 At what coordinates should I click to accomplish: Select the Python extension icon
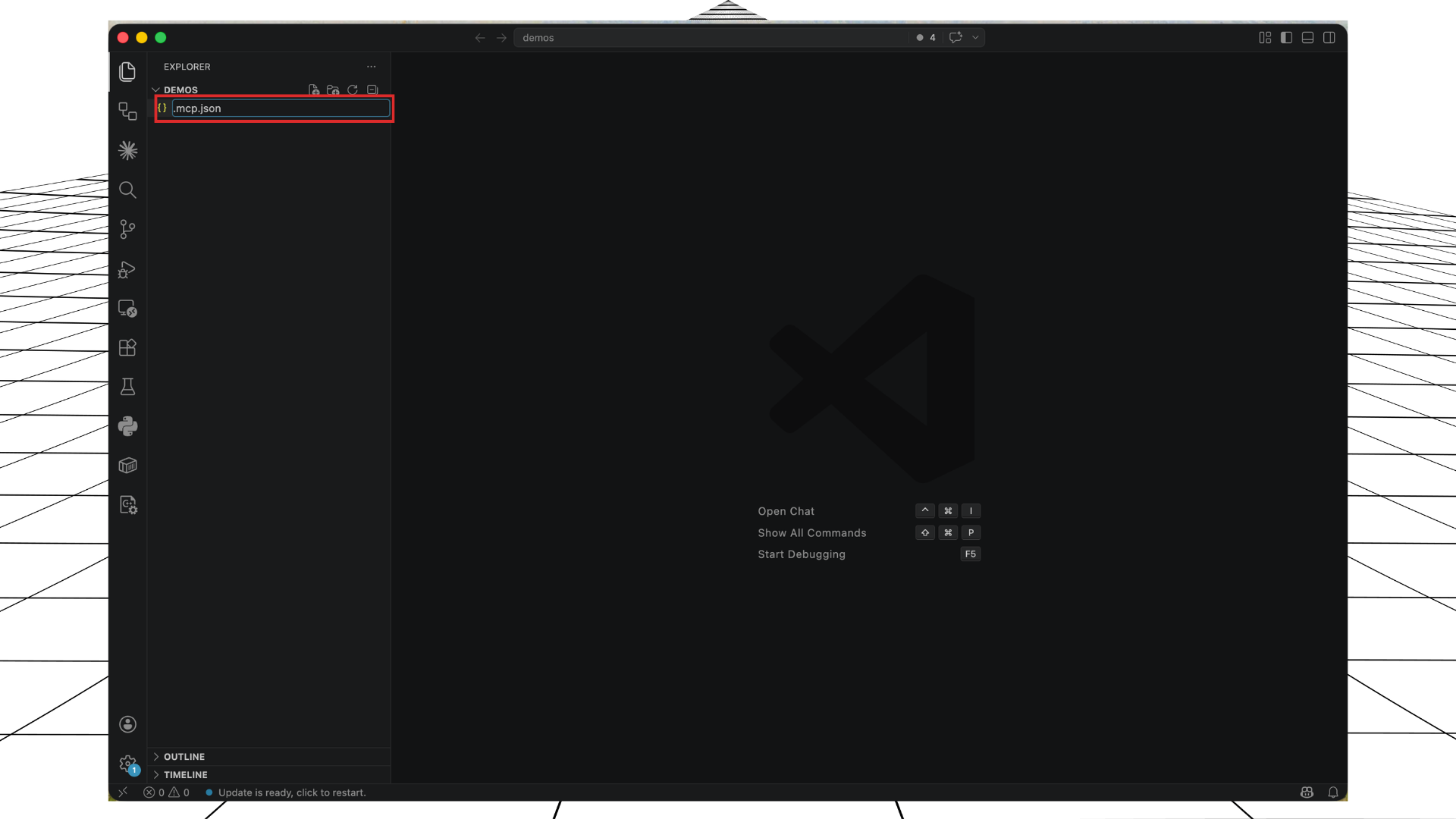127,426
